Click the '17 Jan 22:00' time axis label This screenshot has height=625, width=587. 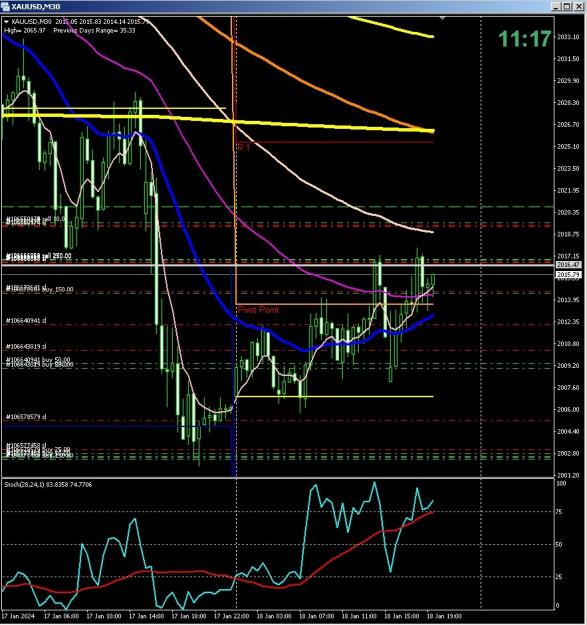click(x=232, y=616)
